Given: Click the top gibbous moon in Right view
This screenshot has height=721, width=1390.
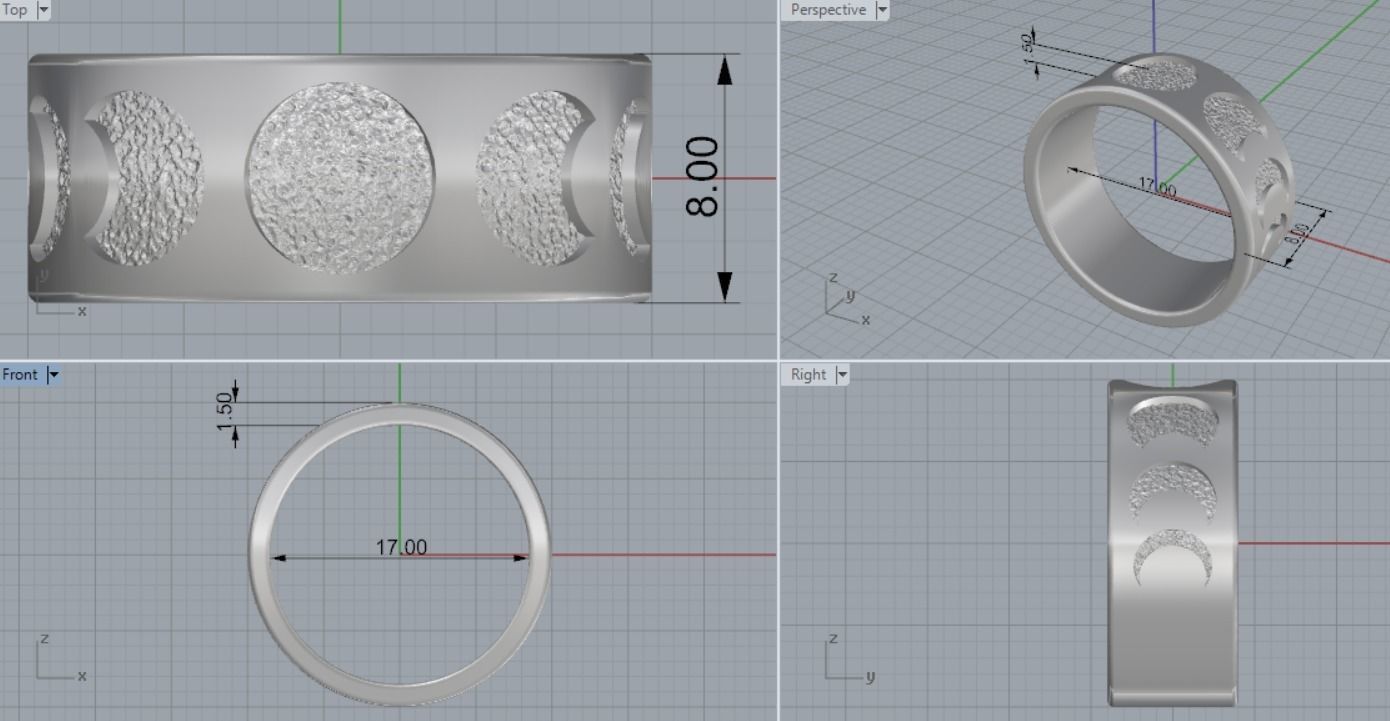Looking at the screenshot, I should (x=1171, y=421).
